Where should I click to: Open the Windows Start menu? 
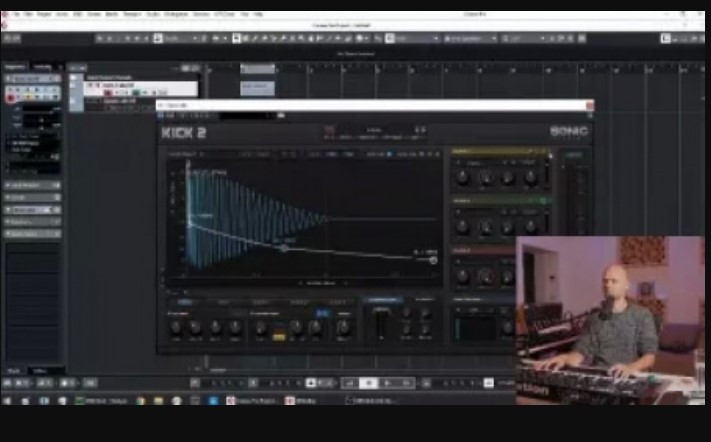pyautogui.click(x=7, y=401)
